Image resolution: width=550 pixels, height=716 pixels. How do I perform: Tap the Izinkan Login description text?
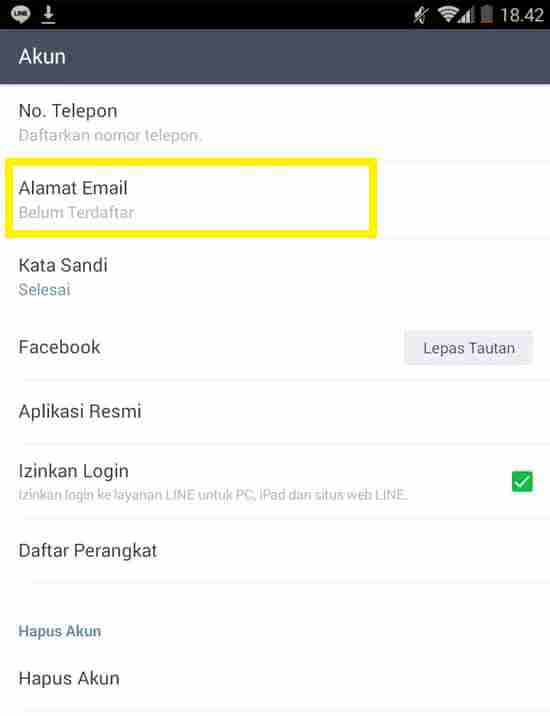[213, 495]
